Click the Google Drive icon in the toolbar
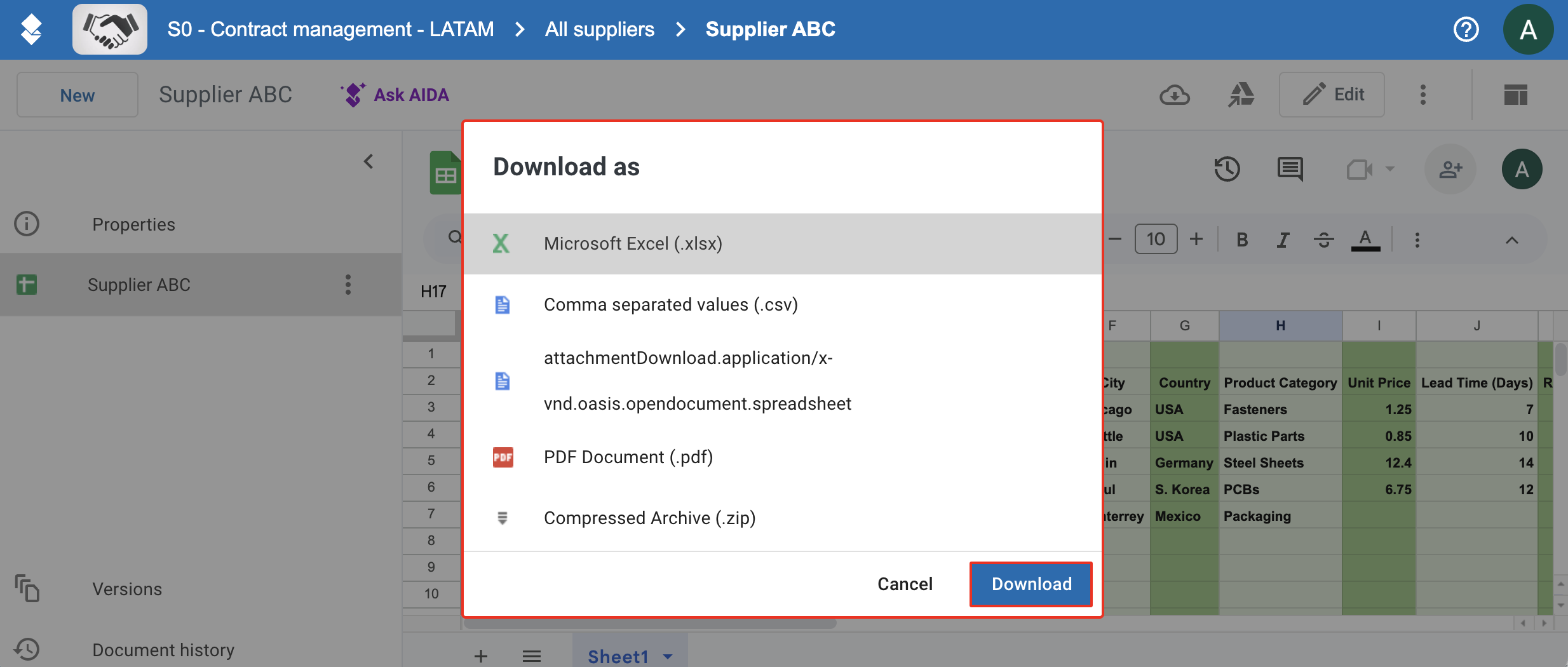Image resolution: width=1568 pixels, height=667 pixels. click(x=1241, y=95)
